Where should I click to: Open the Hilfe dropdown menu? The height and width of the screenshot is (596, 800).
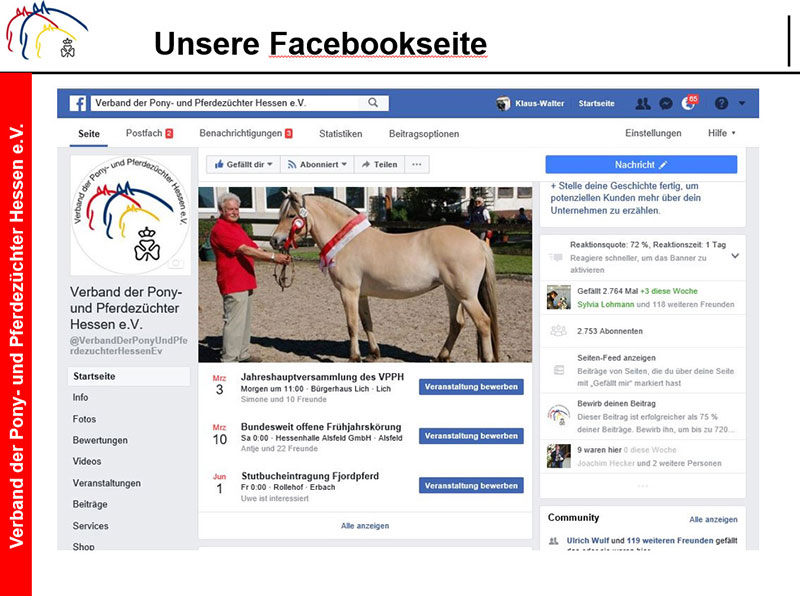coord(721,133)
